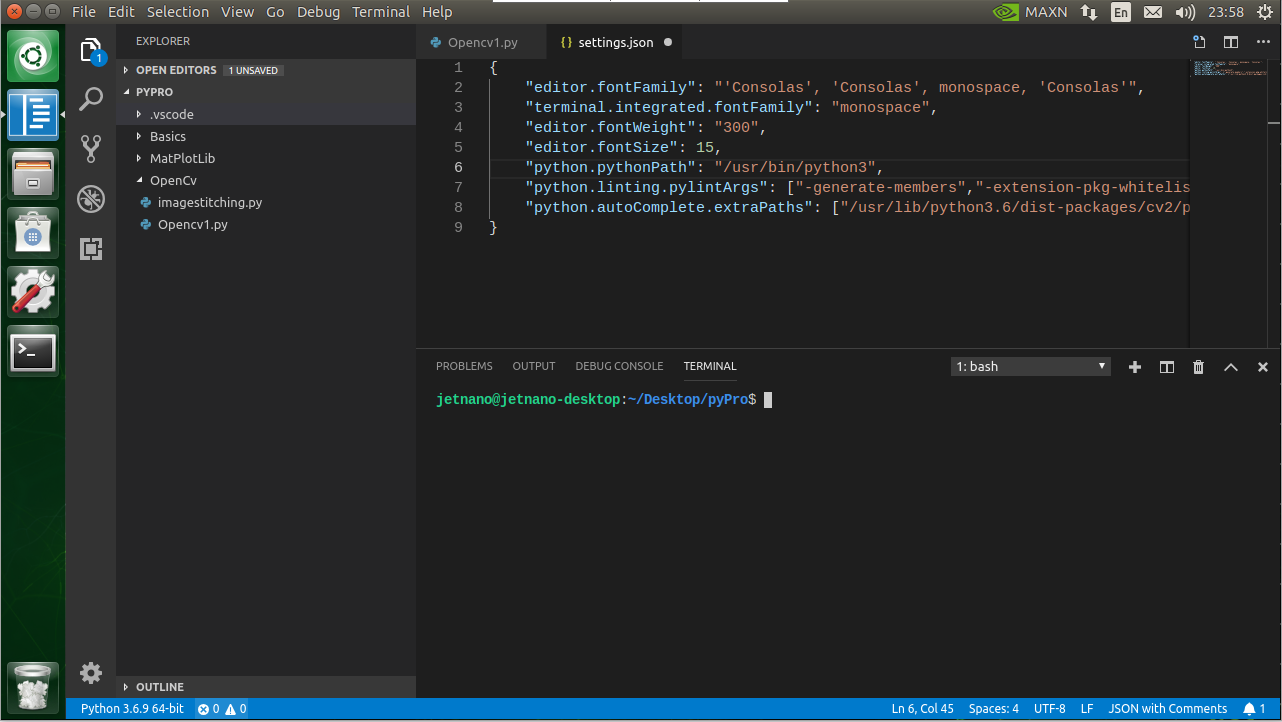Expand the OUTLINE section
This screenshot has height=722, width=1282.
click(160, 687)
